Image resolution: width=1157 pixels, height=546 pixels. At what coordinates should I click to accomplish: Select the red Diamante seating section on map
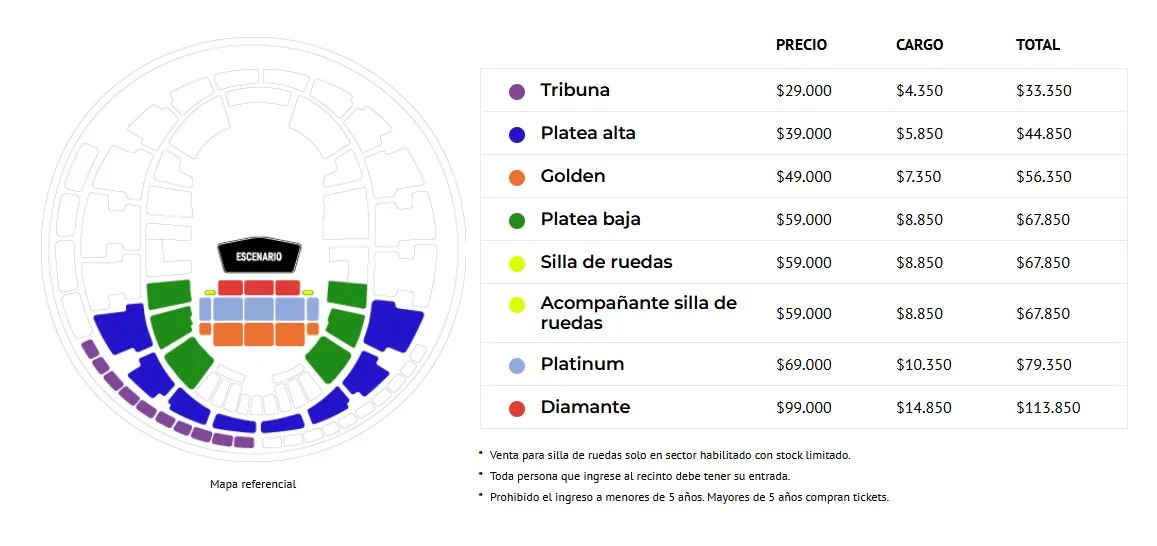[x=259, y=288]
